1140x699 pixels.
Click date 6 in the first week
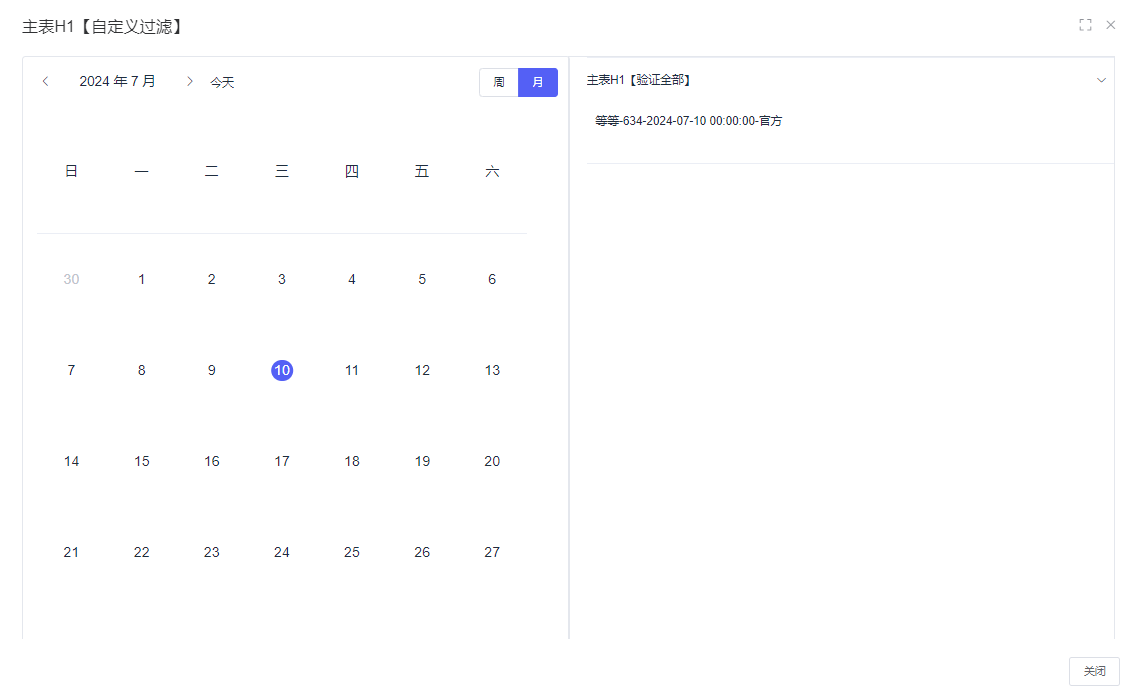click(x=492, y=279)
